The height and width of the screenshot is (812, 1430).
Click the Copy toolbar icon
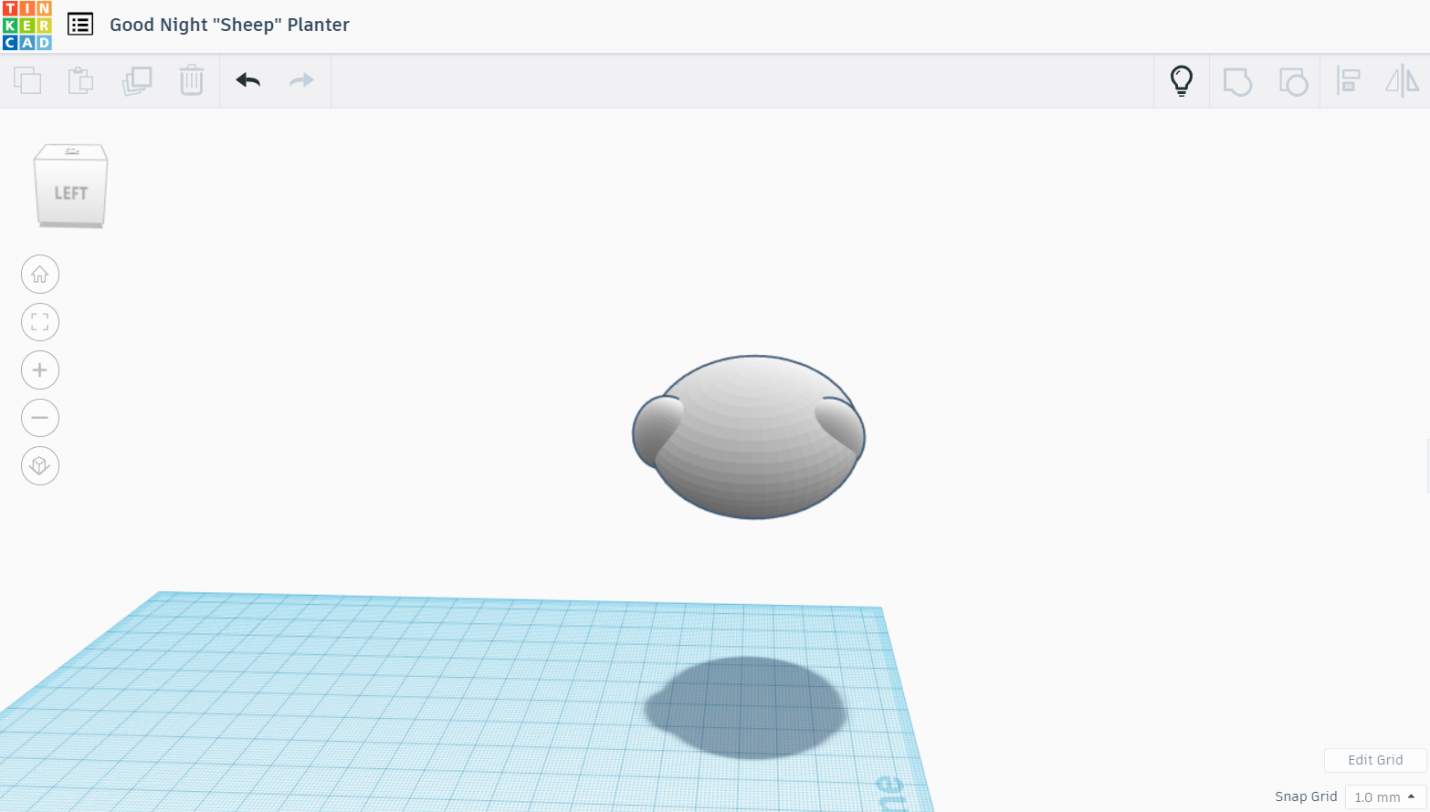[27, 80]
